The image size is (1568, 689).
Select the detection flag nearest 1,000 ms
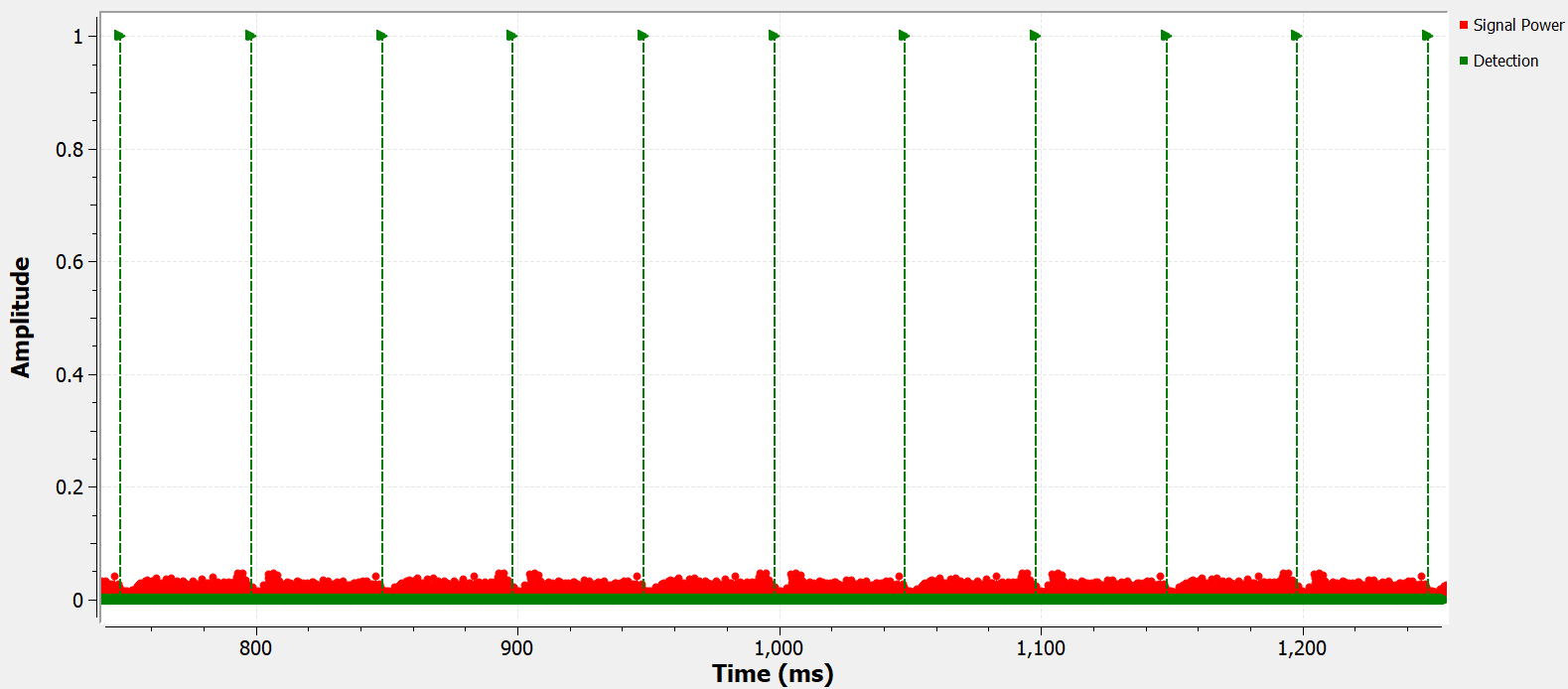click(775, 36)
